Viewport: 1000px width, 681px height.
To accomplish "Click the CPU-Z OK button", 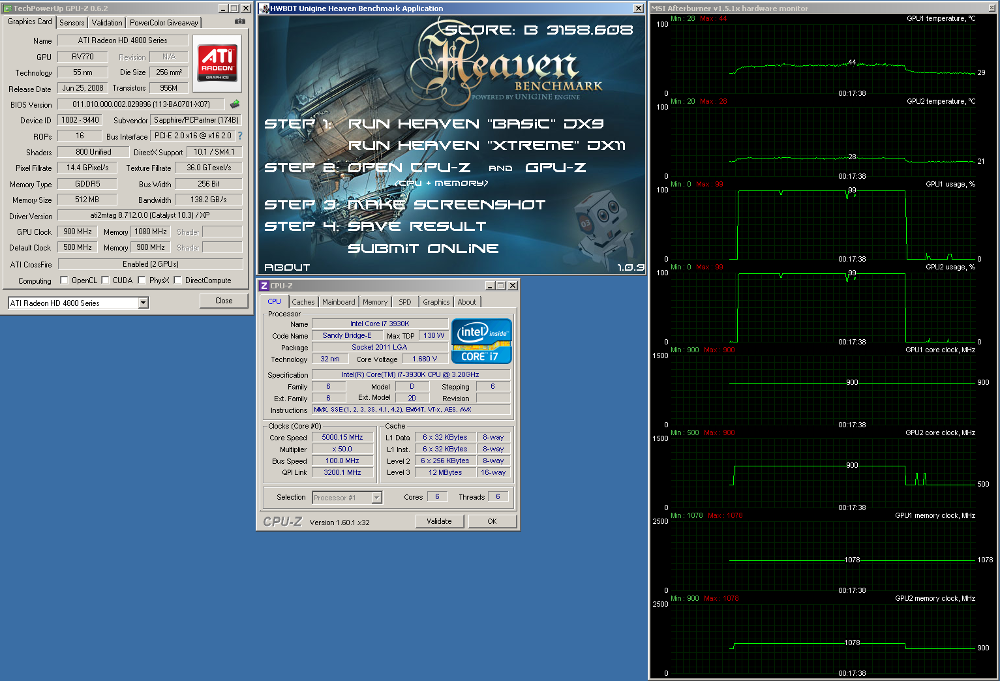I will (492, 522).
